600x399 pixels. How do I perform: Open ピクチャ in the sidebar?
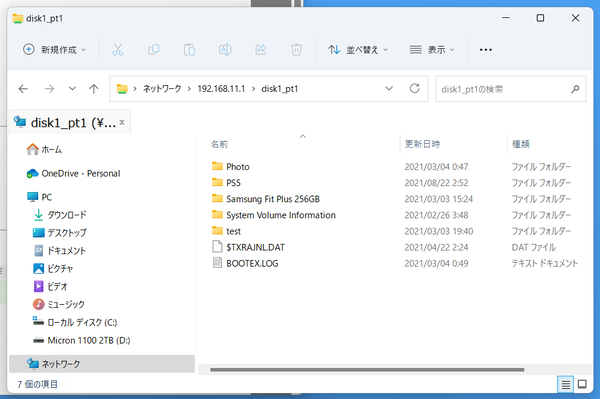[x=53, y=269]
